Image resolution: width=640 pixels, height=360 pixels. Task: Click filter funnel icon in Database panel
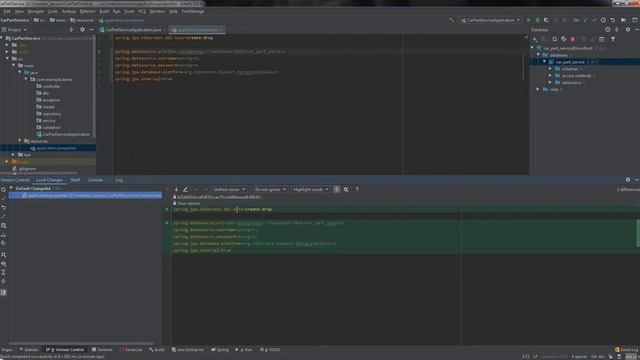[613, 39]
